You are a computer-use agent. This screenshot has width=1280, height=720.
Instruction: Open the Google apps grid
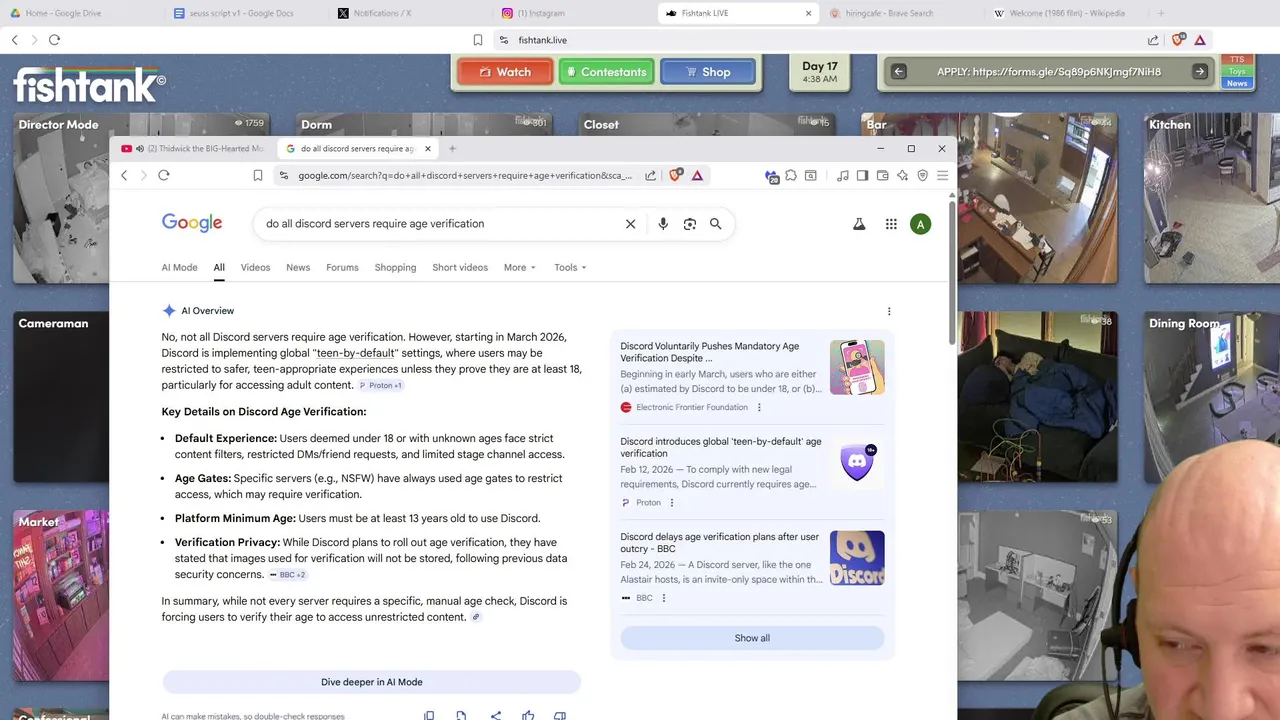click(891, 224)
